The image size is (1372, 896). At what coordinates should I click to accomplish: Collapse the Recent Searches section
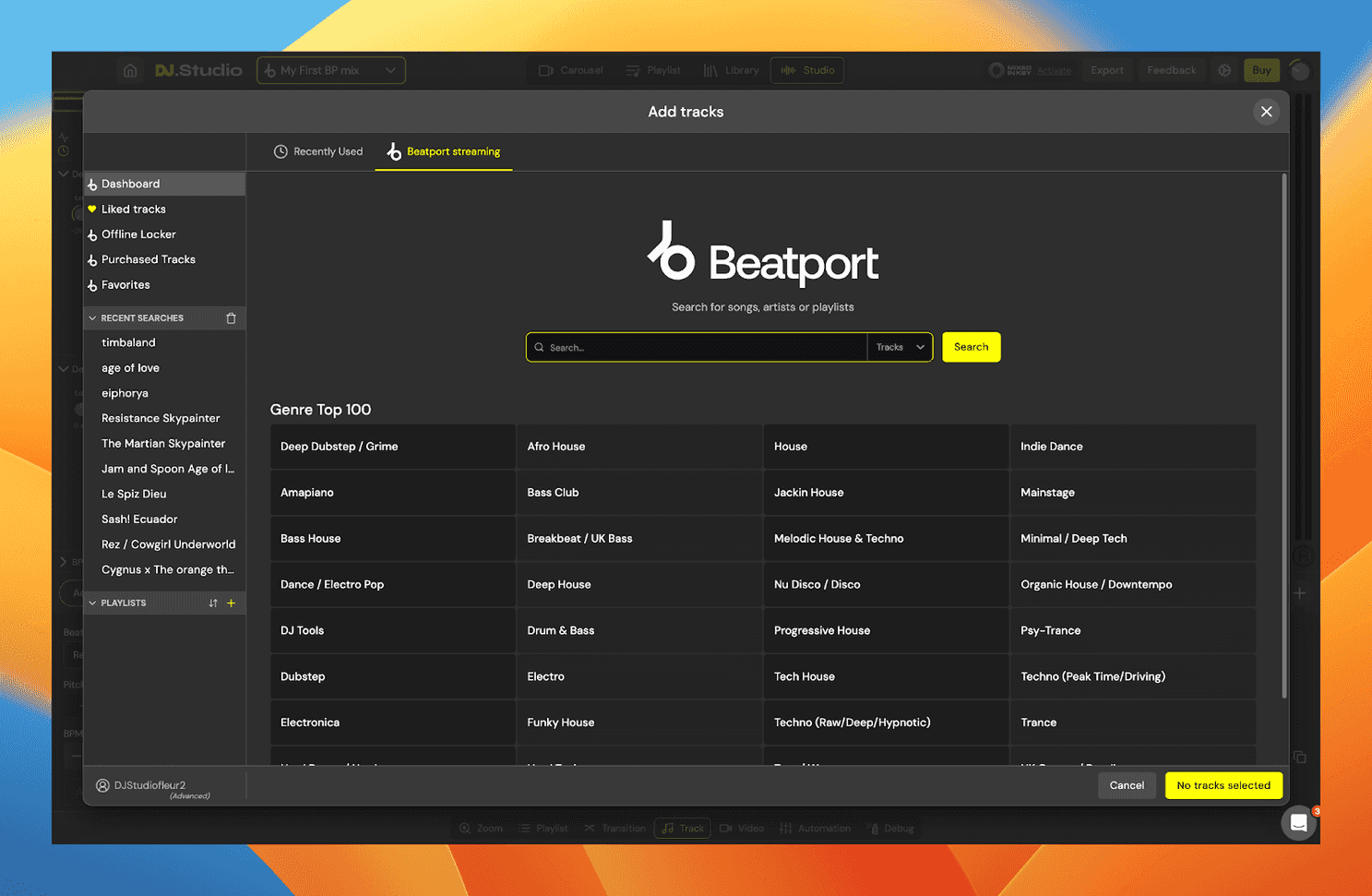92,317
